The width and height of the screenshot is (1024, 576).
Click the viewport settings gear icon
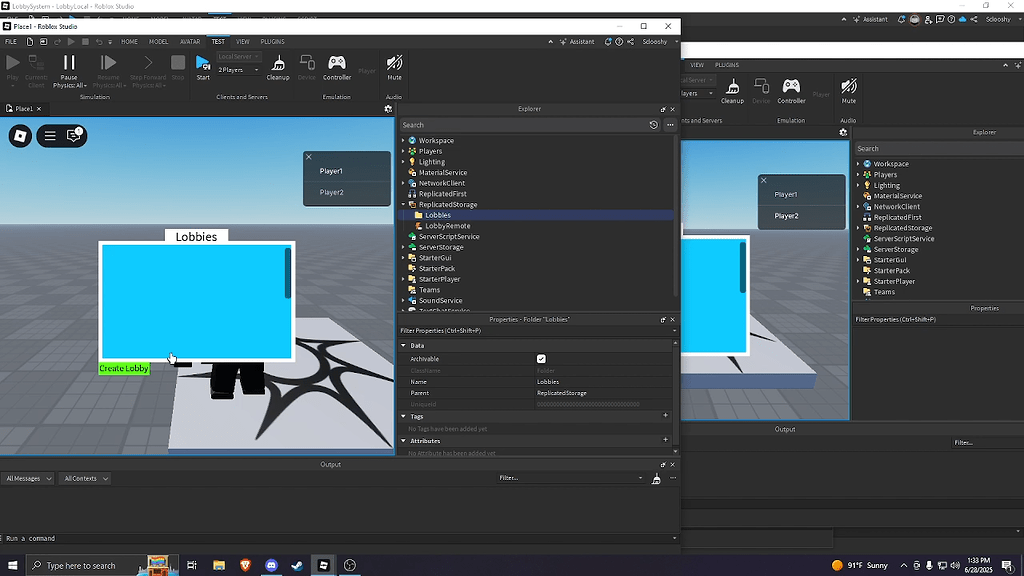point(388,109)
